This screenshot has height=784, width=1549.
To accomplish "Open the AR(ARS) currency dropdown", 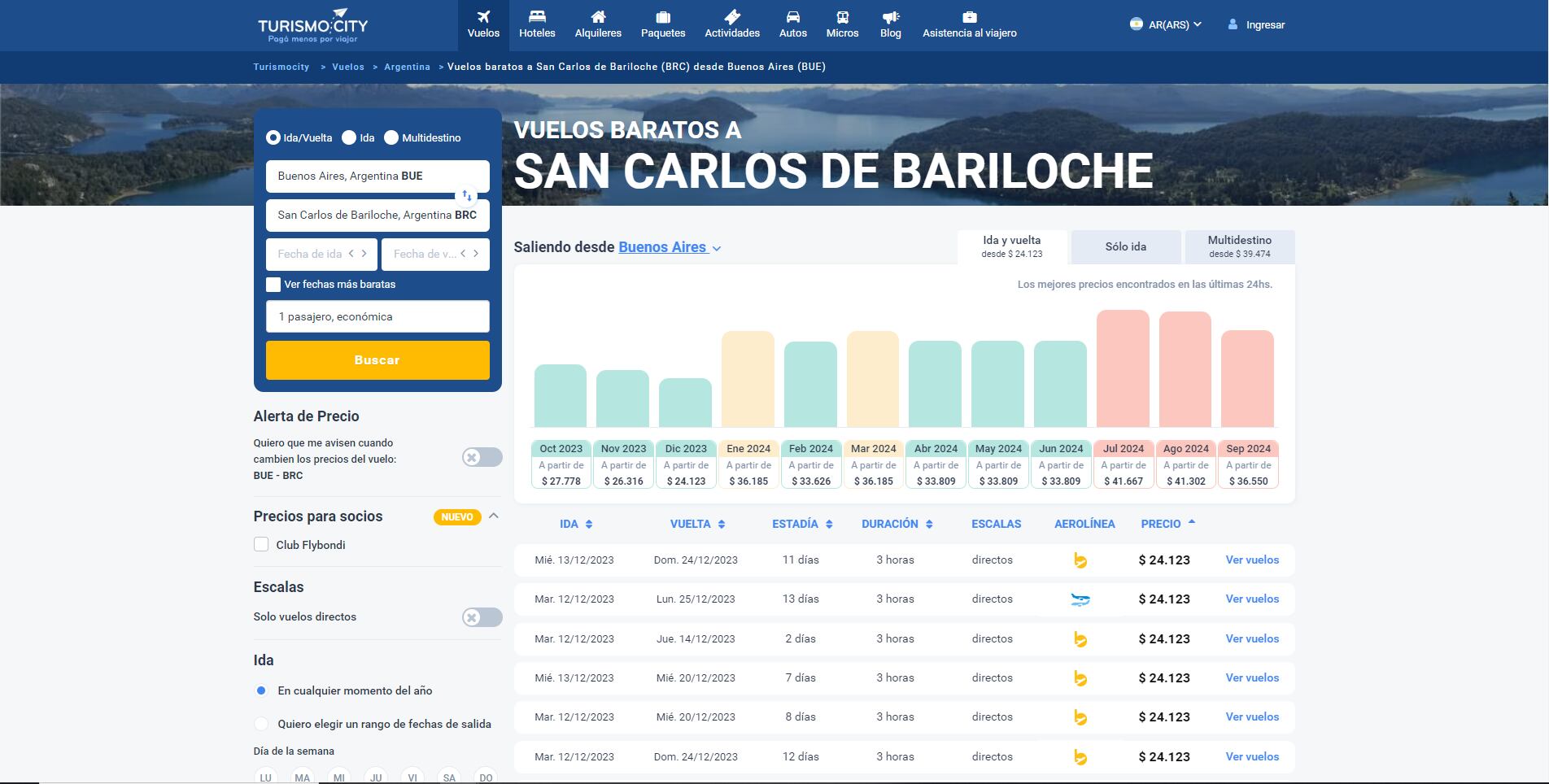I will [x=1166, y=24].
